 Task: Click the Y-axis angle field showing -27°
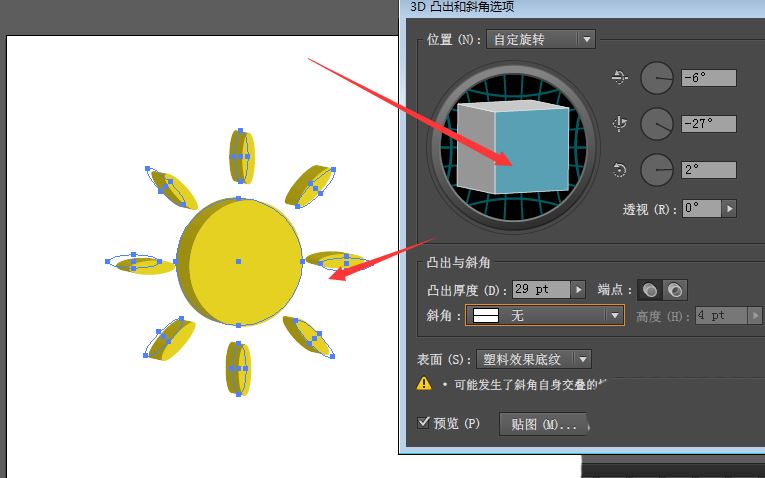pyautogui.click(x=708, y=124)
